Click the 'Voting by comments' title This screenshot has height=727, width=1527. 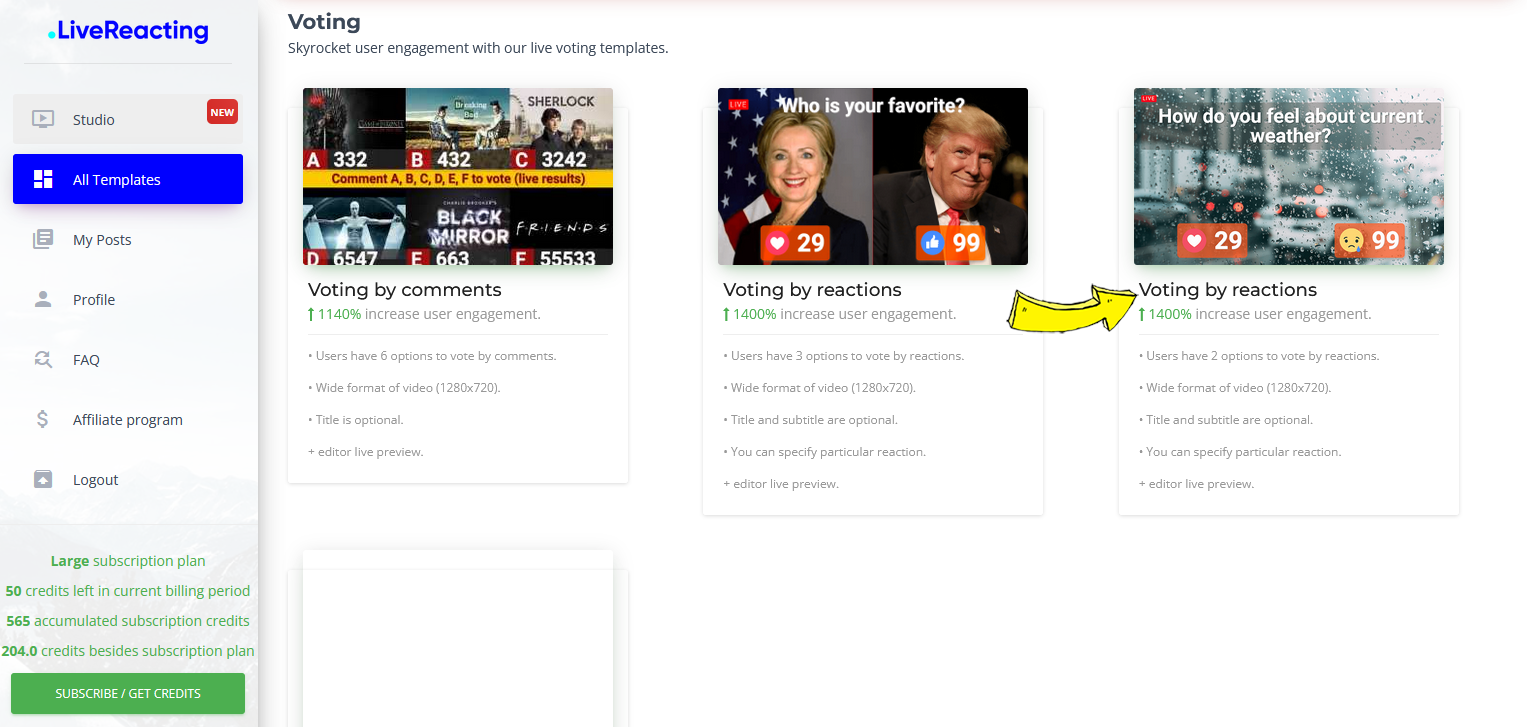tap(405, 290)
